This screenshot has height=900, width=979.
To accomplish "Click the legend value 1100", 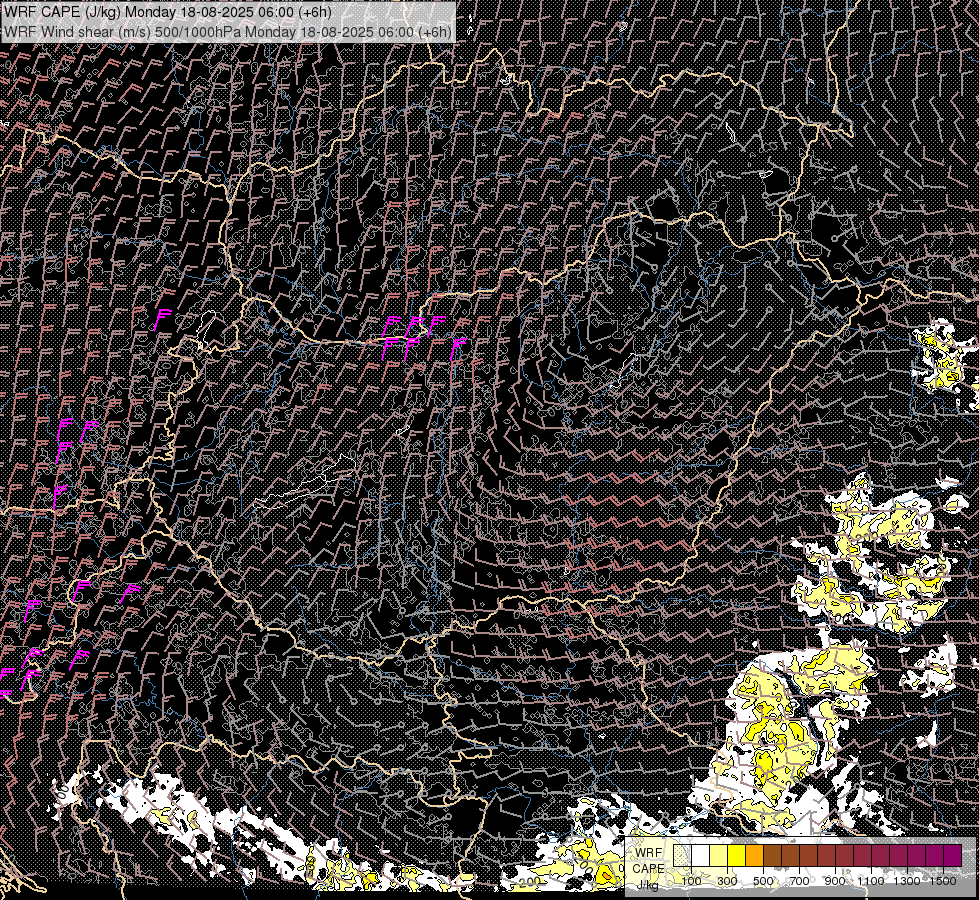I will tap(871, 881).
